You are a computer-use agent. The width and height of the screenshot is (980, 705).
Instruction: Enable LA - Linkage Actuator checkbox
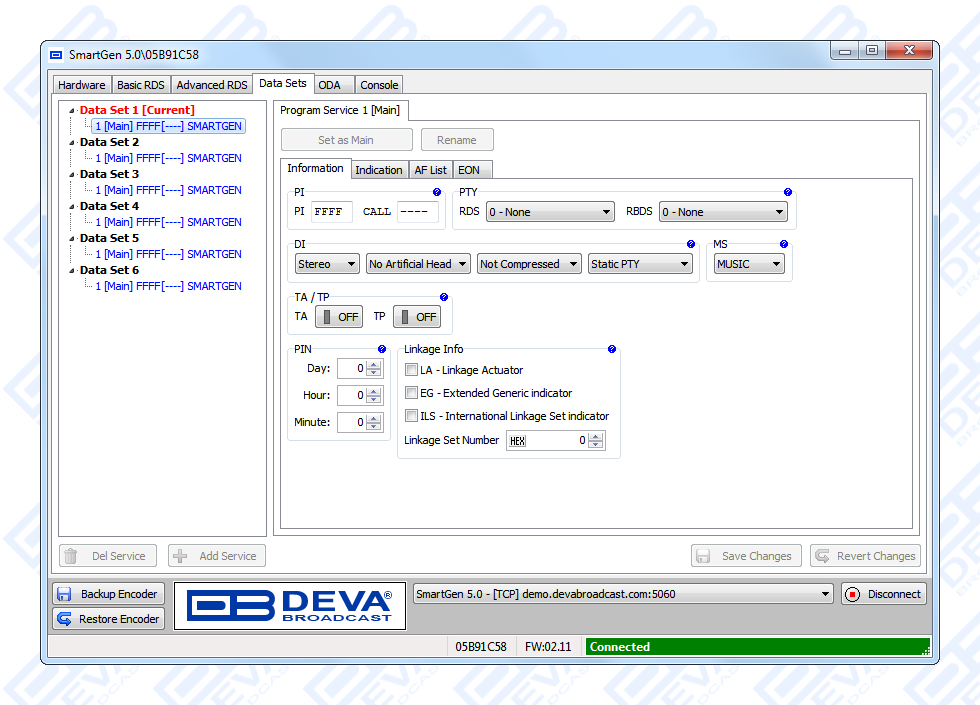coord(411,370)
